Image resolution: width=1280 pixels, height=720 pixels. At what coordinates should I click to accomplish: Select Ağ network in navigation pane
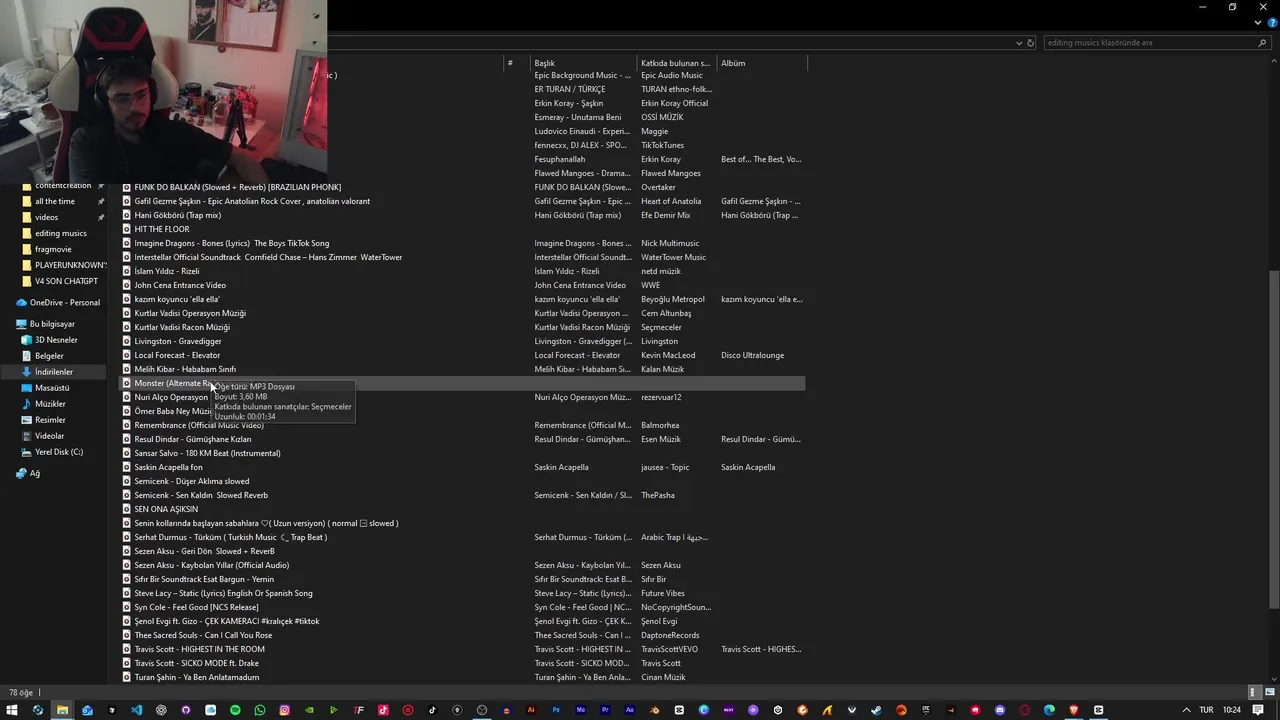(x=35, y=474)
